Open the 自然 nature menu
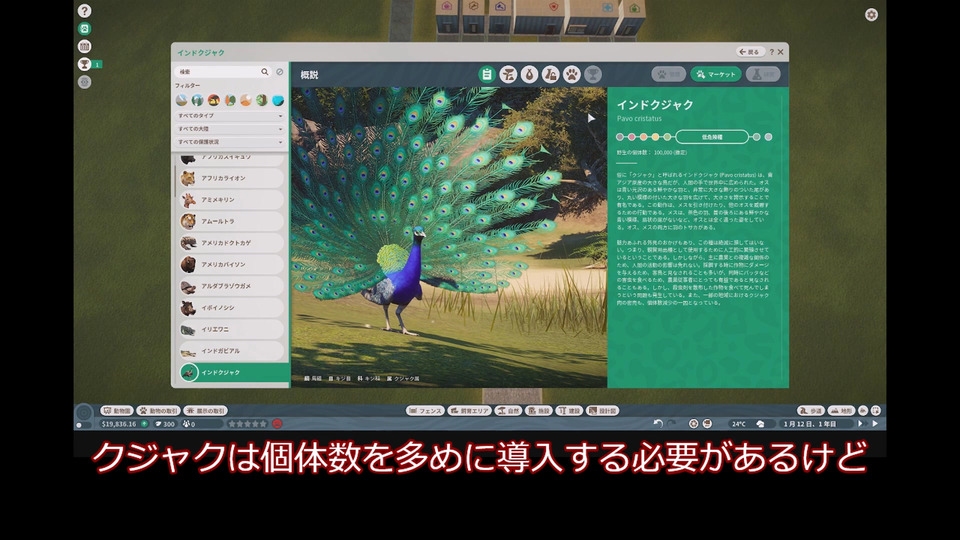 click(x=509, y=411)
